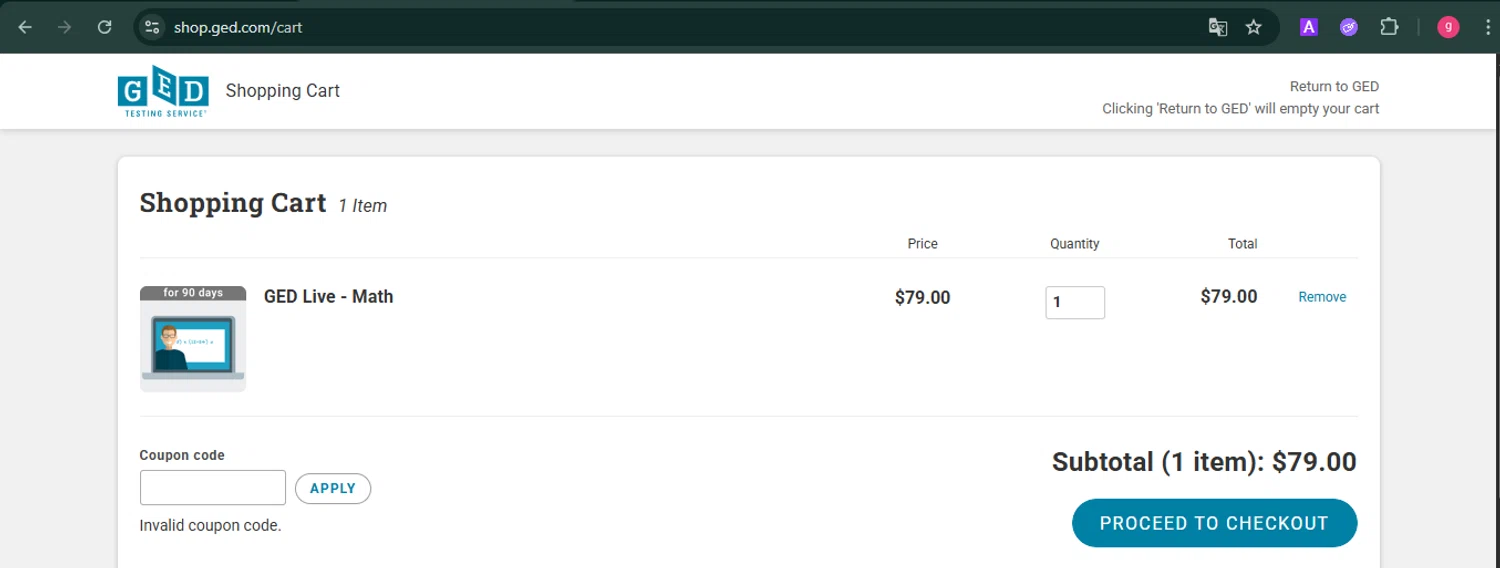The height and width of the screenshot is (568, 1500).
Task: Reload the shopping cart page
Action: coord(104,27)
